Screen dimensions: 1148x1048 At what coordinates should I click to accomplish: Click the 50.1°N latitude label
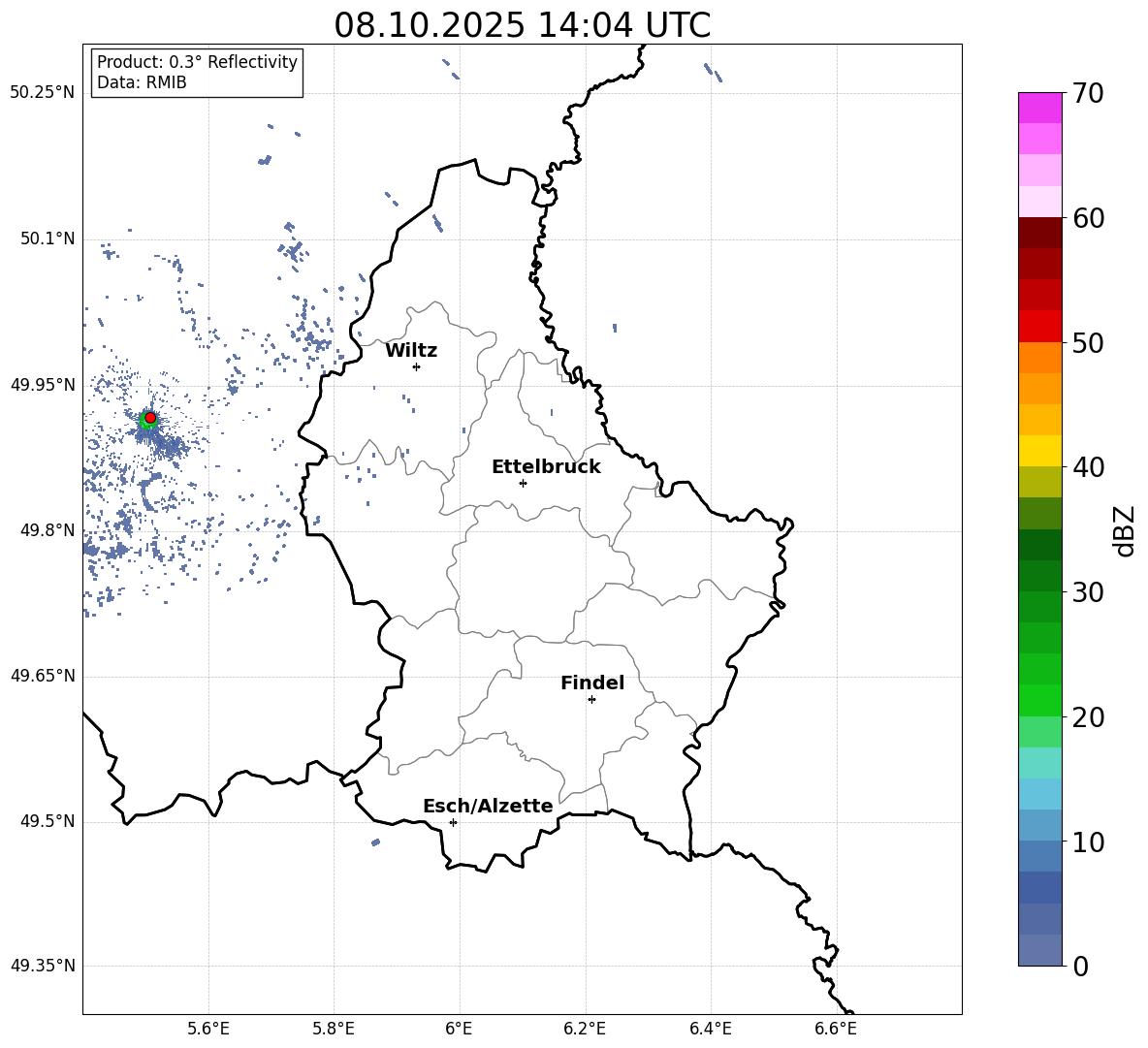point(48,239)
